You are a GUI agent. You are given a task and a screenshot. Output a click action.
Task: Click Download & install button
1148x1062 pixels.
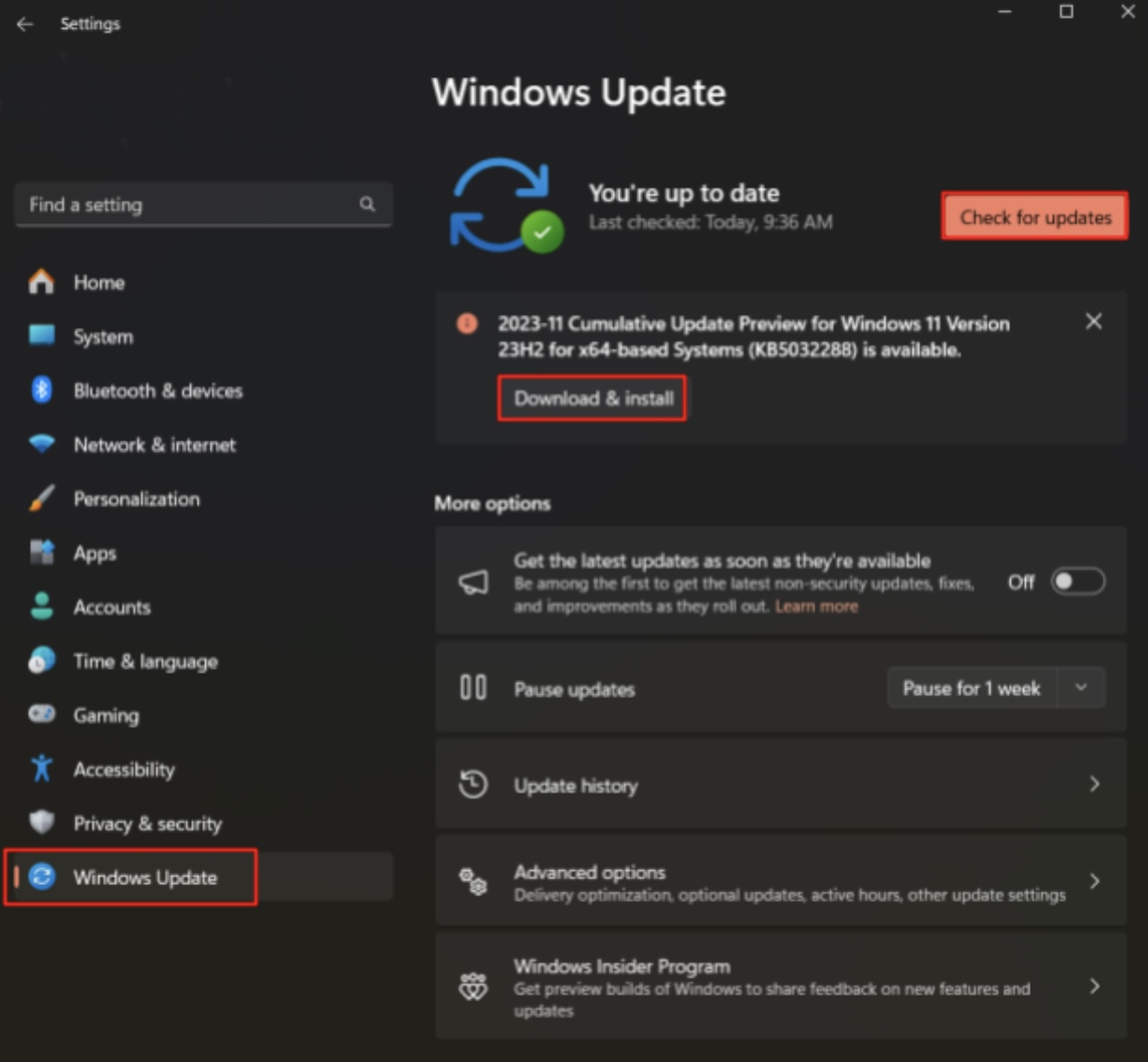pyautogui.click(x=593, y=399)
